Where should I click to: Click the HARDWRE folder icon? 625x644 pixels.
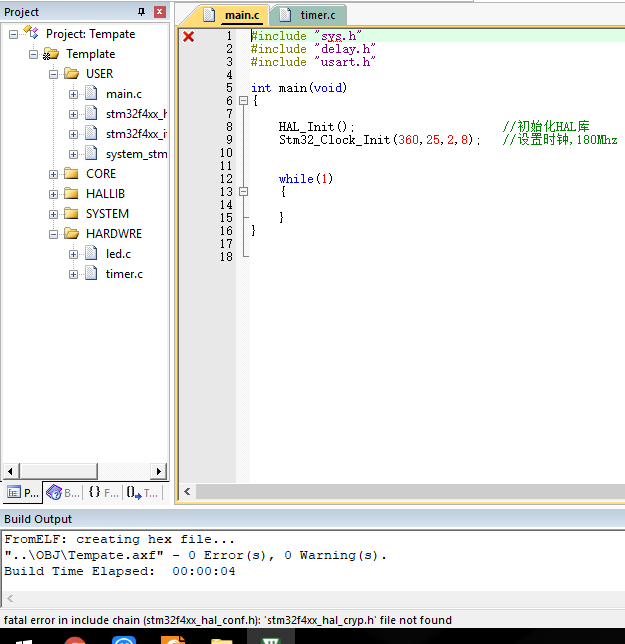click(71, 234)
